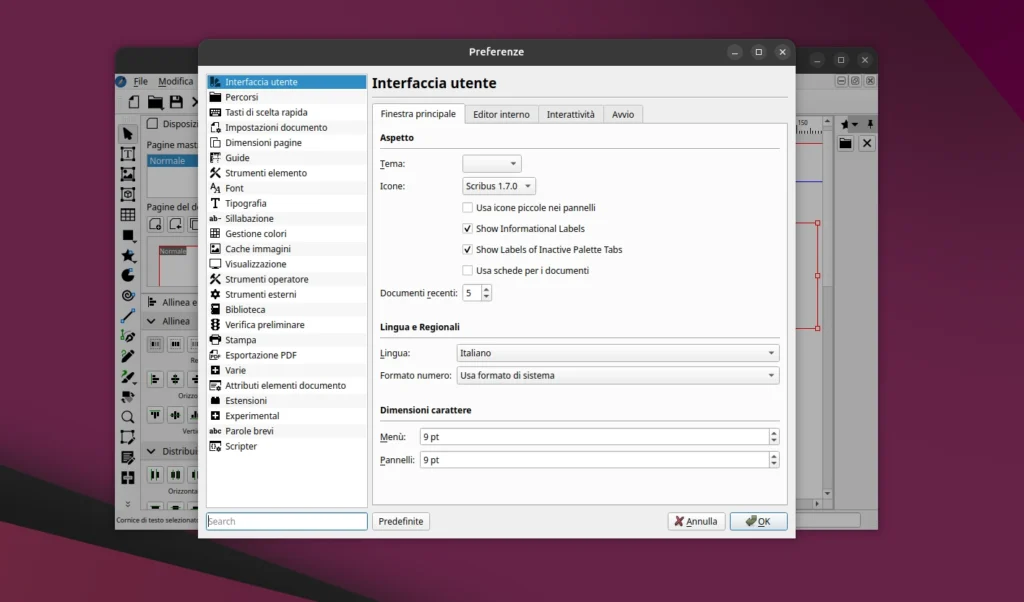The width and height of the screenshot is (1024, 602).
Task: Click the Cache immagini icon
Action: coord(215,249)
